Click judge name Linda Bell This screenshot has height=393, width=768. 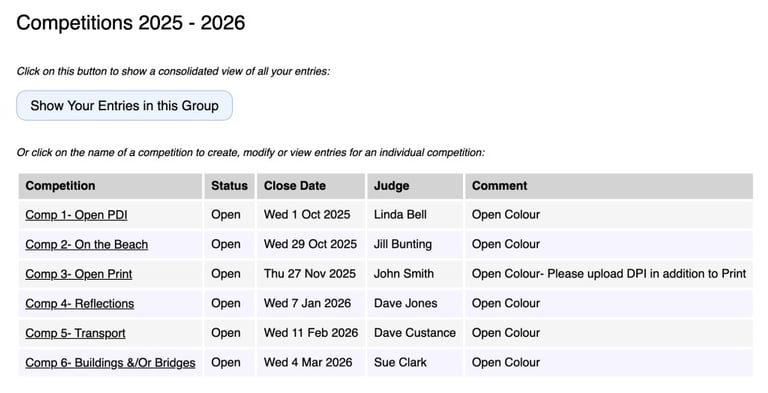coord(400,215)
